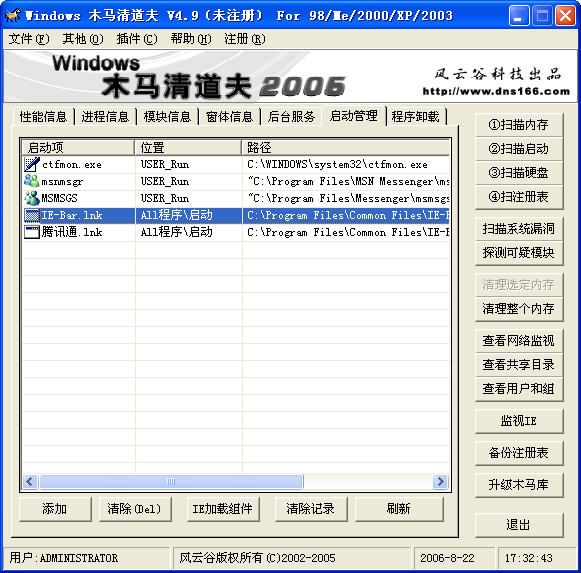The height and width of the screenshot is (573, 581).
Task: Open 查看网络监视
Action: 519,340
